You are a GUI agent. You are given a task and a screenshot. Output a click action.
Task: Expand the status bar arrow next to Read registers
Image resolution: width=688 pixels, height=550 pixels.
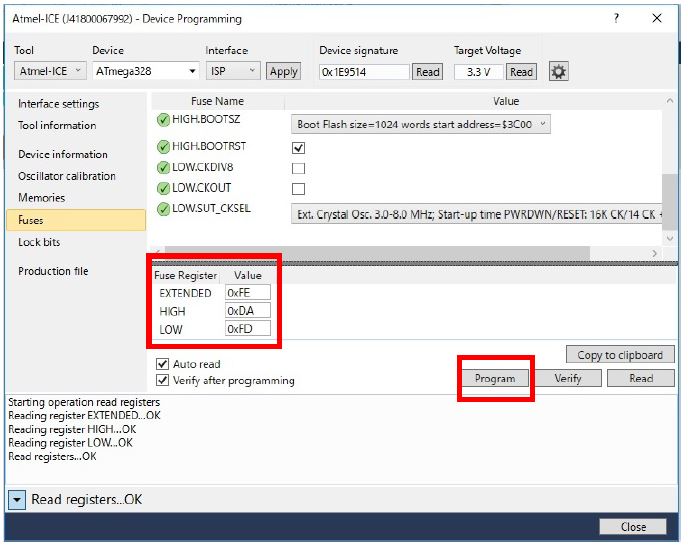(x=17, y=499)
